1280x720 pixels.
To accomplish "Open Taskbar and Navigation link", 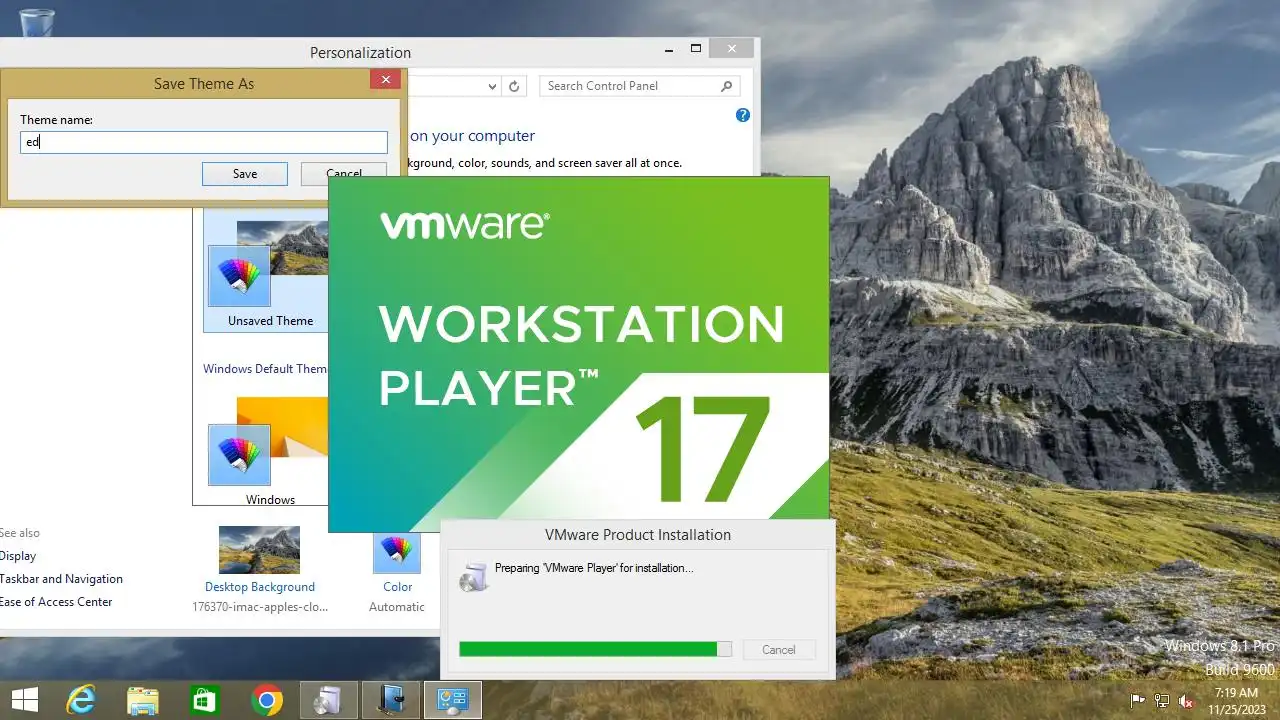I will tap(61, 579).
